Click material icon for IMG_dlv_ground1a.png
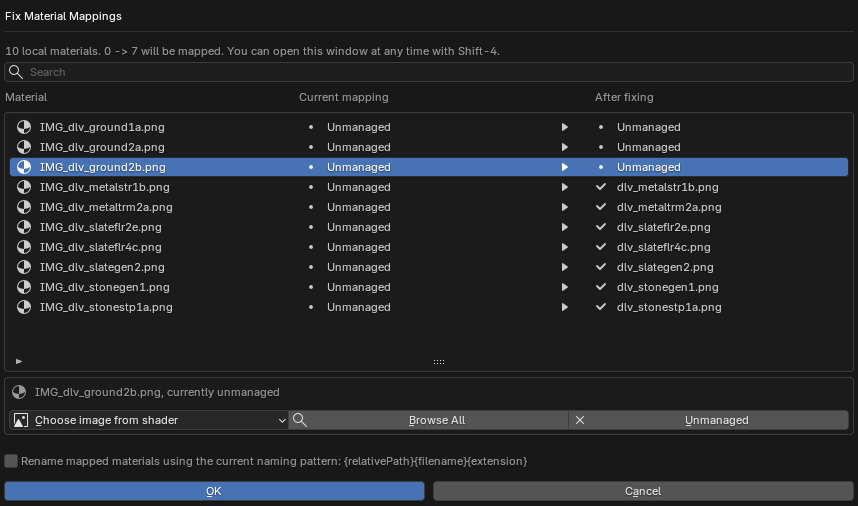The image size is (858, 506). (24, 127)
